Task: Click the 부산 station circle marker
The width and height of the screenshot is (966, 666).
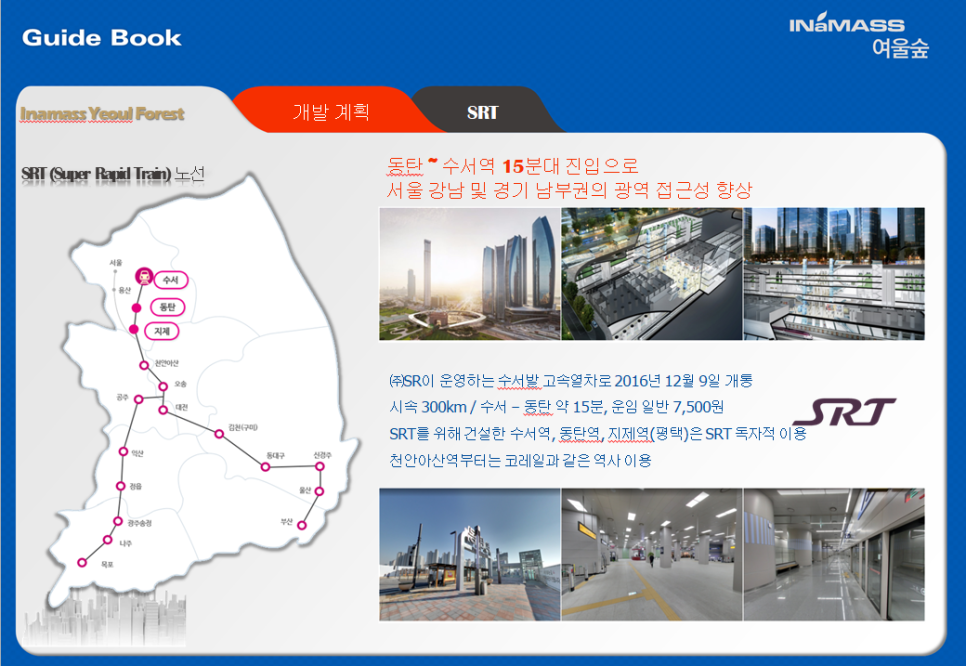Action: pyautogui.click(x=302, y=526)
